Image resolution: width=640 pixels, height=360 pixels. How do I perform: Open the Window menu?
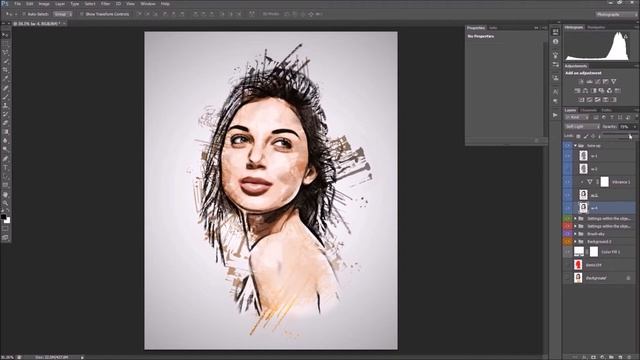(148, 4)
